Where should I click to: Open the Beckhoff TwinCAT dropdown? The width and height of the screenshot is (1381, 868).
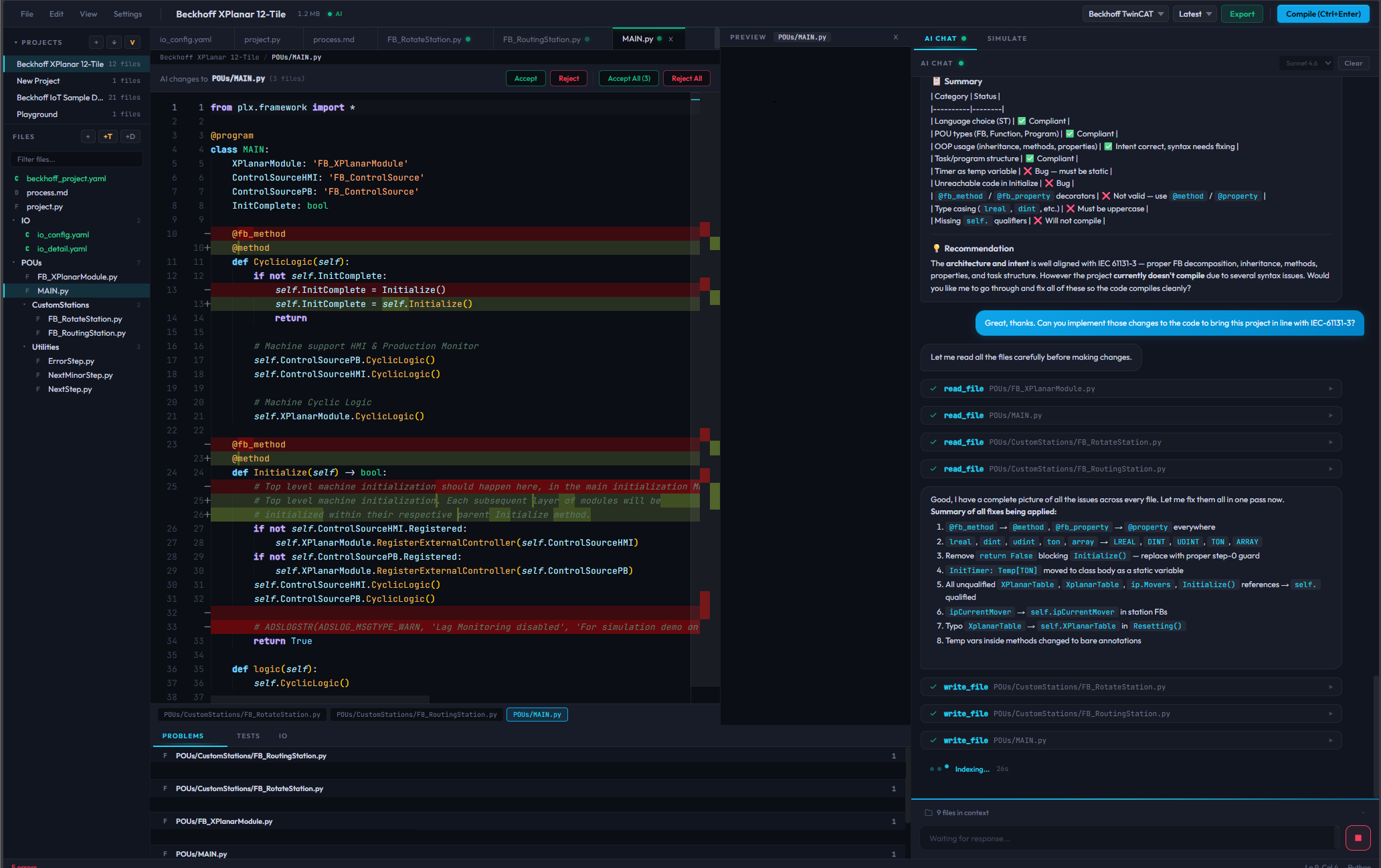pos(1125,13)
